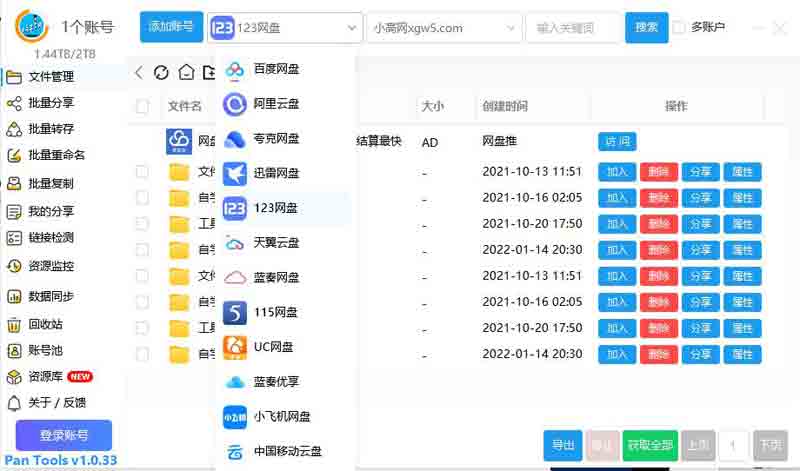Toggle the select-all checkbox in table header
The height and width of the screenshot is (471, 800).
point(142,106)
